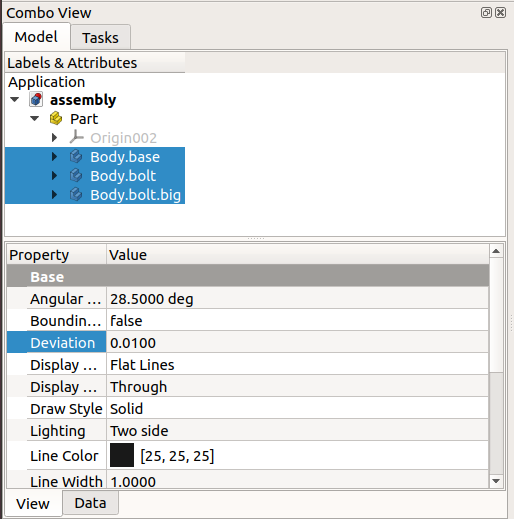The height and width of the screenshot is (519, 514).
Task: Close the Combo View panel
Action: click(x=500, y=13)
